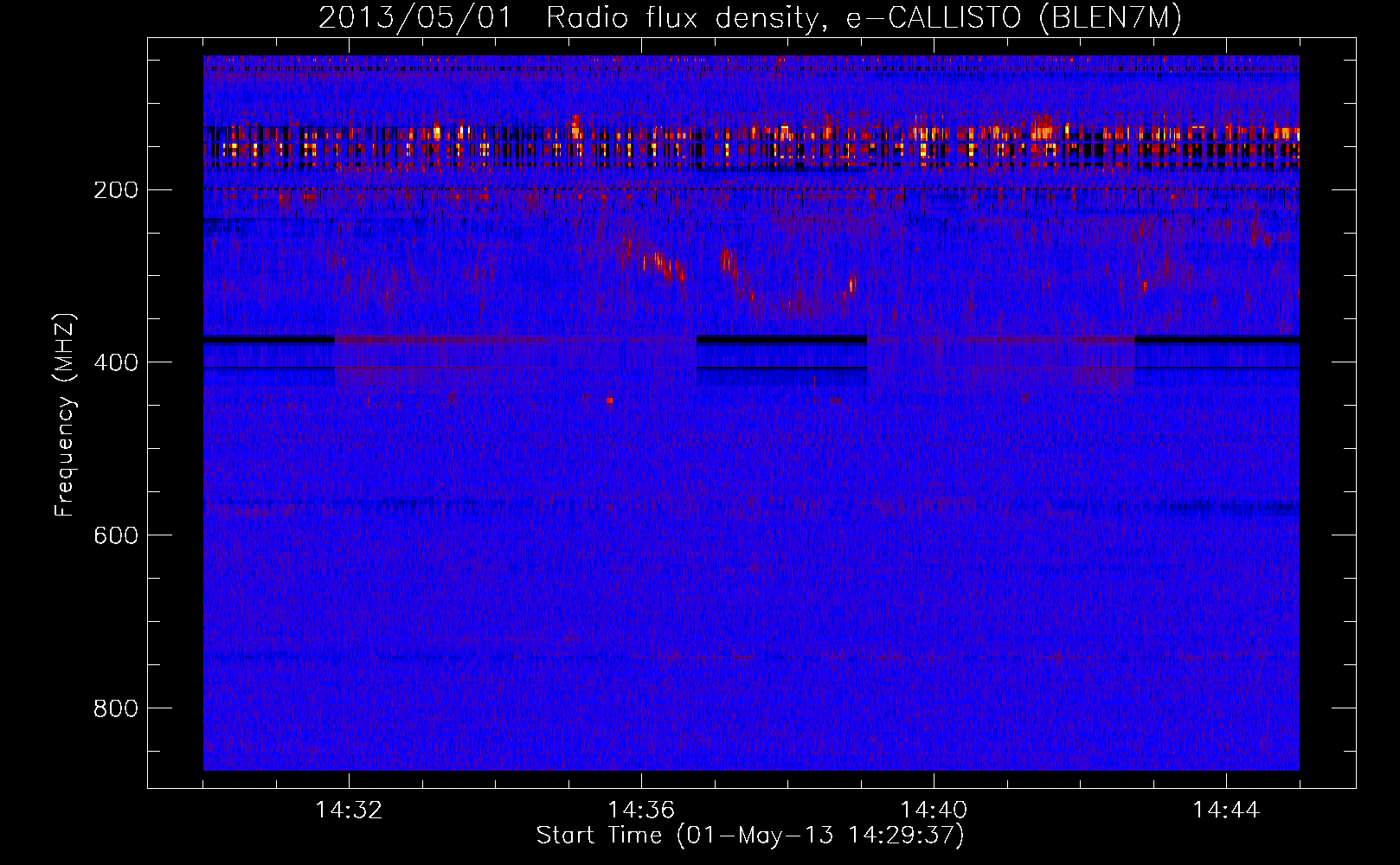Click the 'Start Time (01-May-13 14:29:37)' label
Viewport: 1400px width, 865px height.
(750, 836)
